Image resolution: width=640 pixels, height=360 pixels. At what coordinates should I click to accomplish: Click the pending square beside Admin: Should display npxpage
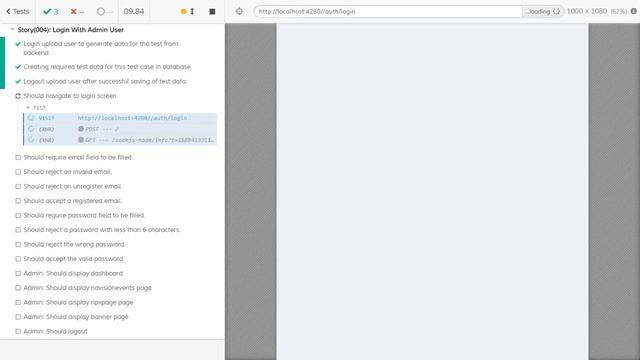click(18, 302)
